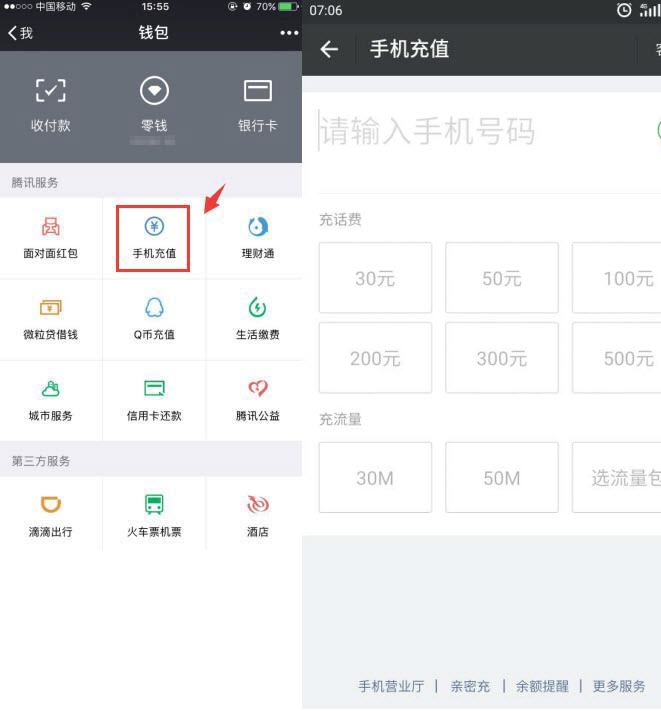The height and width of the screenshot is (711, 661).
Task: Select Q币充值 penguin icon
Action: point(154,308)
